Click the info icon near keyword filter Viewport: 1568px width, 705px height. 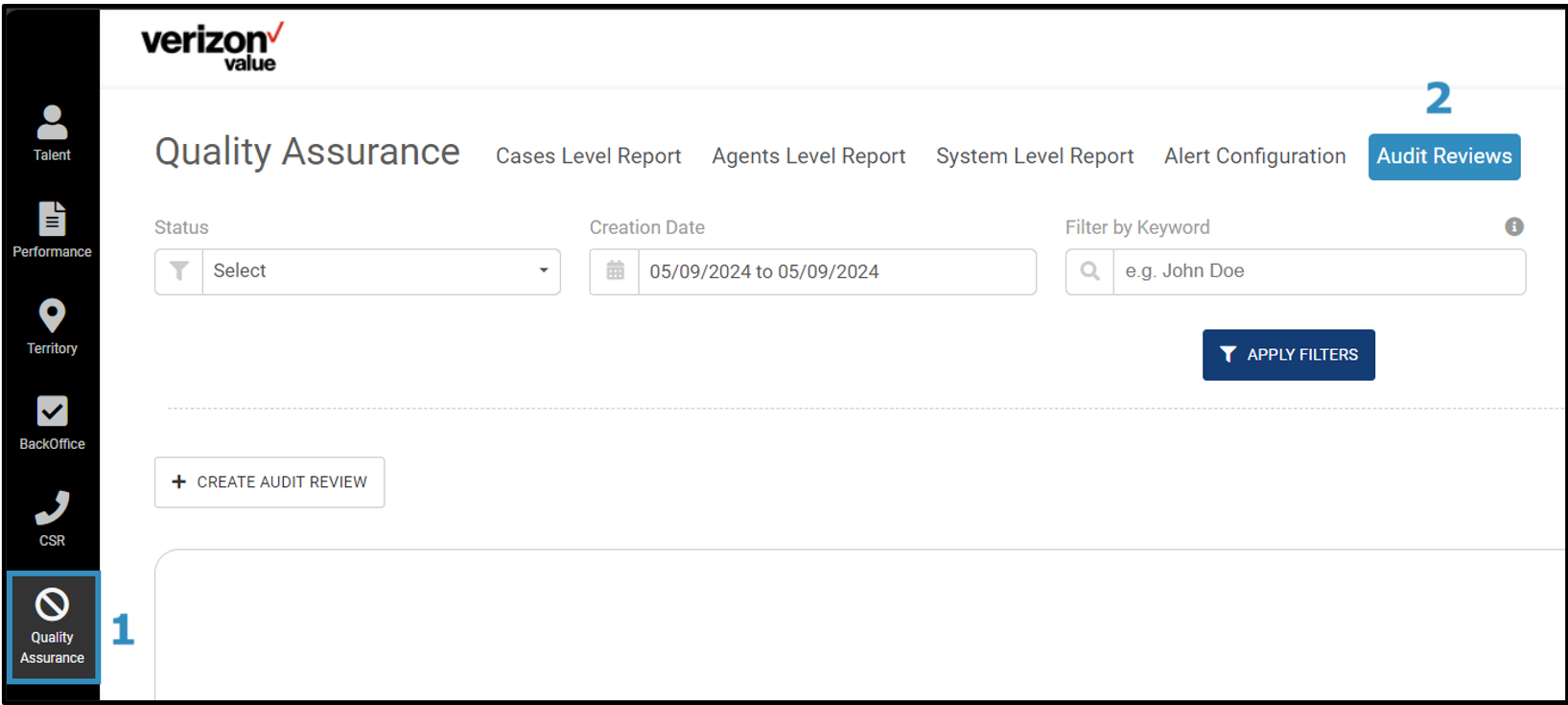click(x=1514, y=226)
